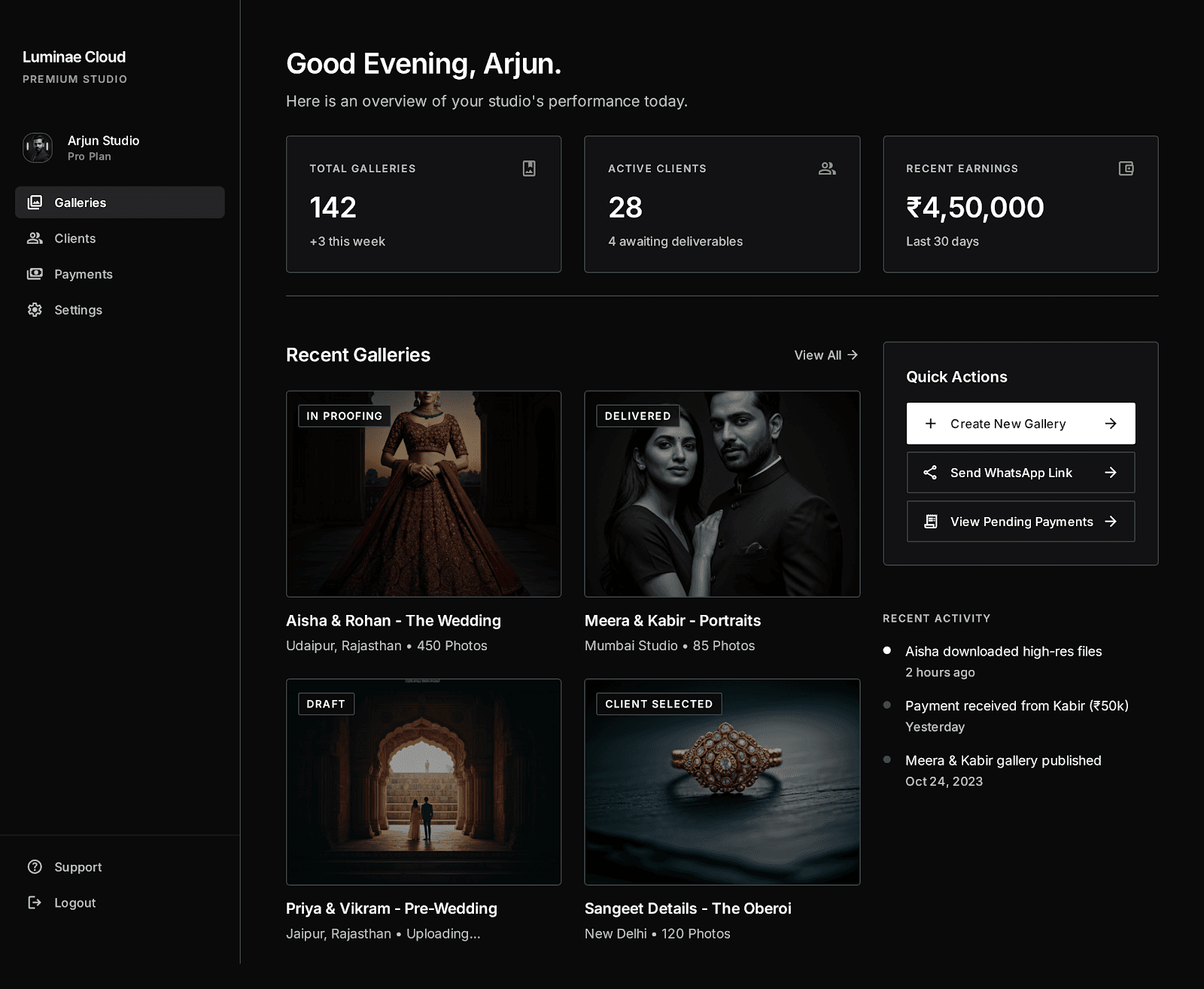Open Priya & Vikram - Pre-Wedding title
The height and width of the screenshot is (989, 1204).
pos(391,908)
